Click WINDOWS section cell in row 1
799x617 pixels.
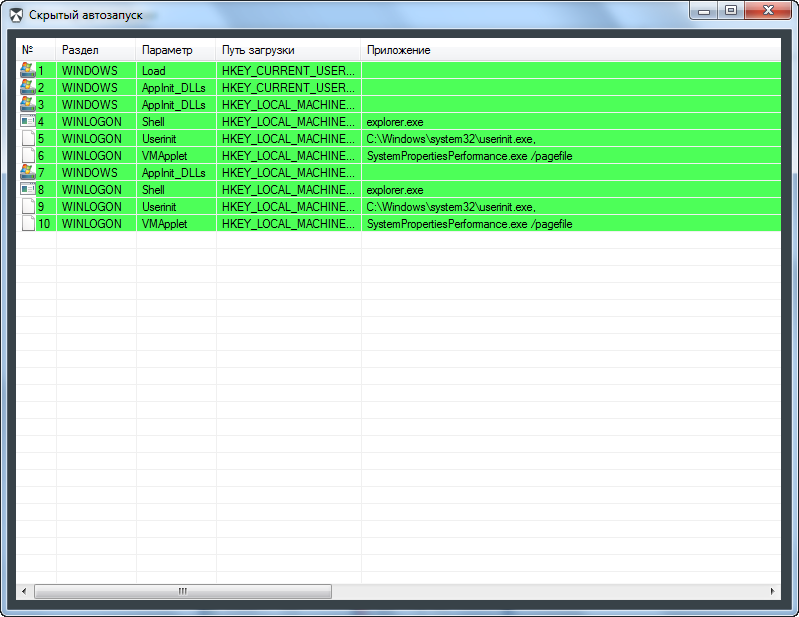96,70
